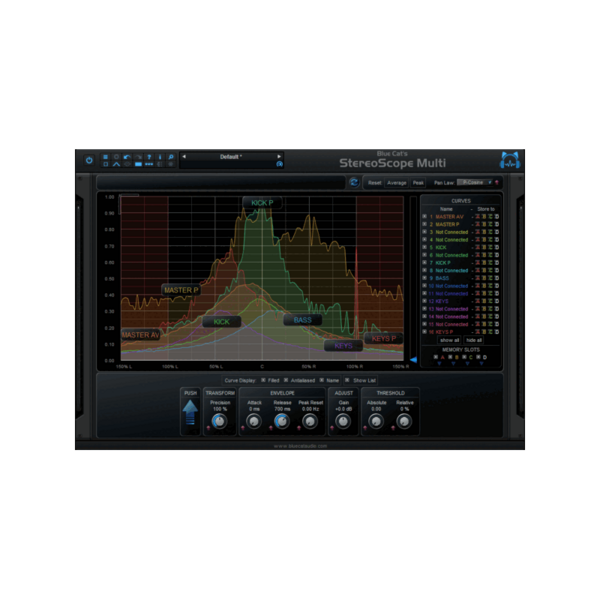This screenshot has width=600, height=600.
Task: Click pink control marker next to Release knob
Action: (x=271, y=428)
